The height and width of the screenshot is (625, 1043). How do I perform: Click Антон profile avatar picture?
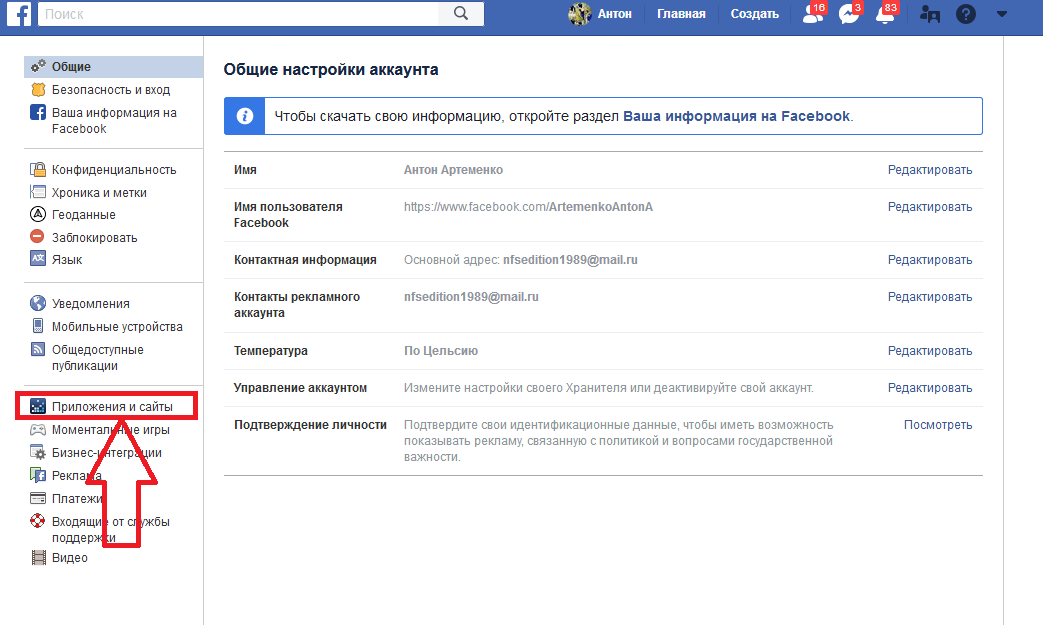pyautogui.click(x=579, y=14)
